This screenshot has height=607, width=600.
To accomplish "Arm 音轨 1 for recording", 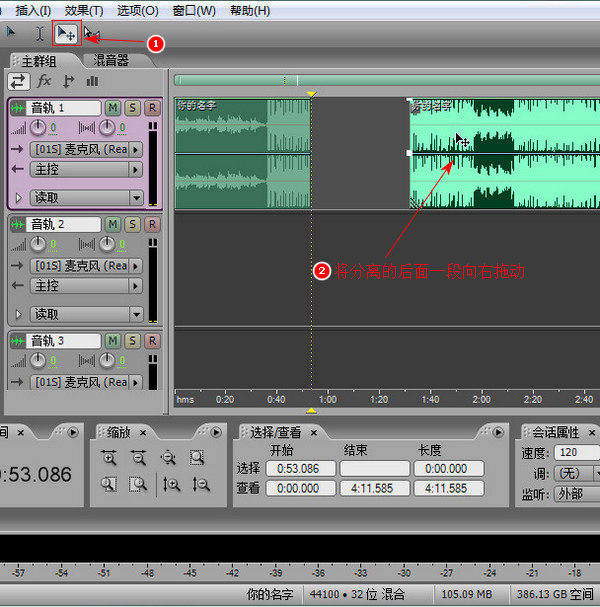I will coord(153,108).
